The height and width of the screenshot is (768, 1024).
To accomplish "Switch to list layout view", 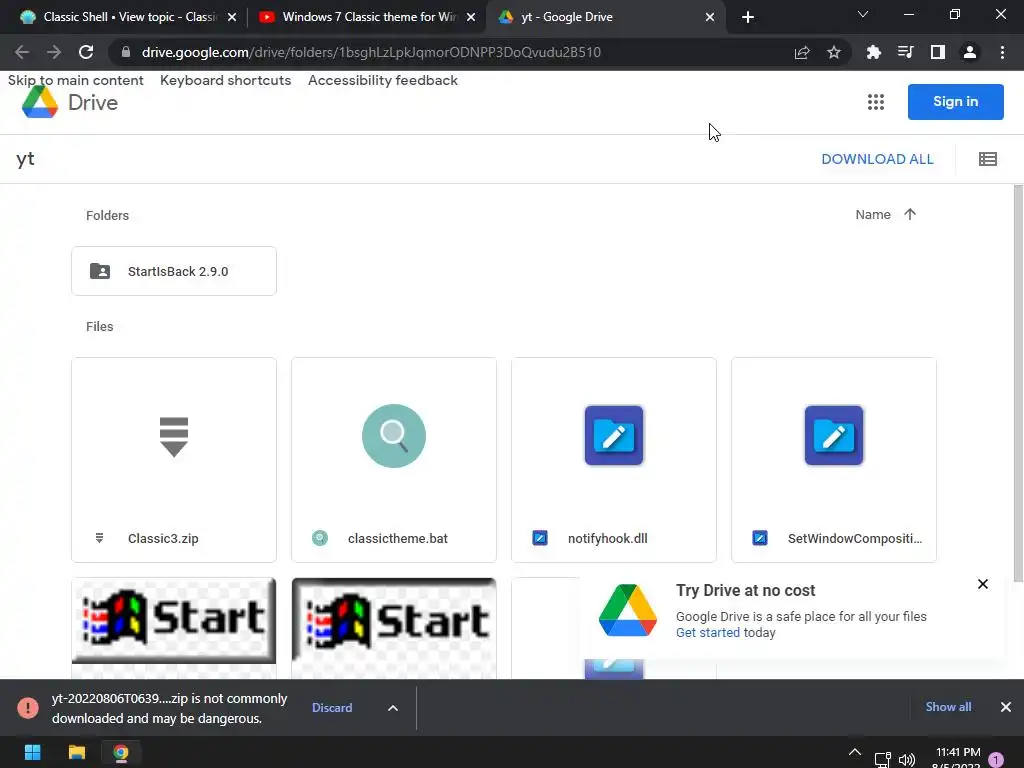I will tap(987, 159).
